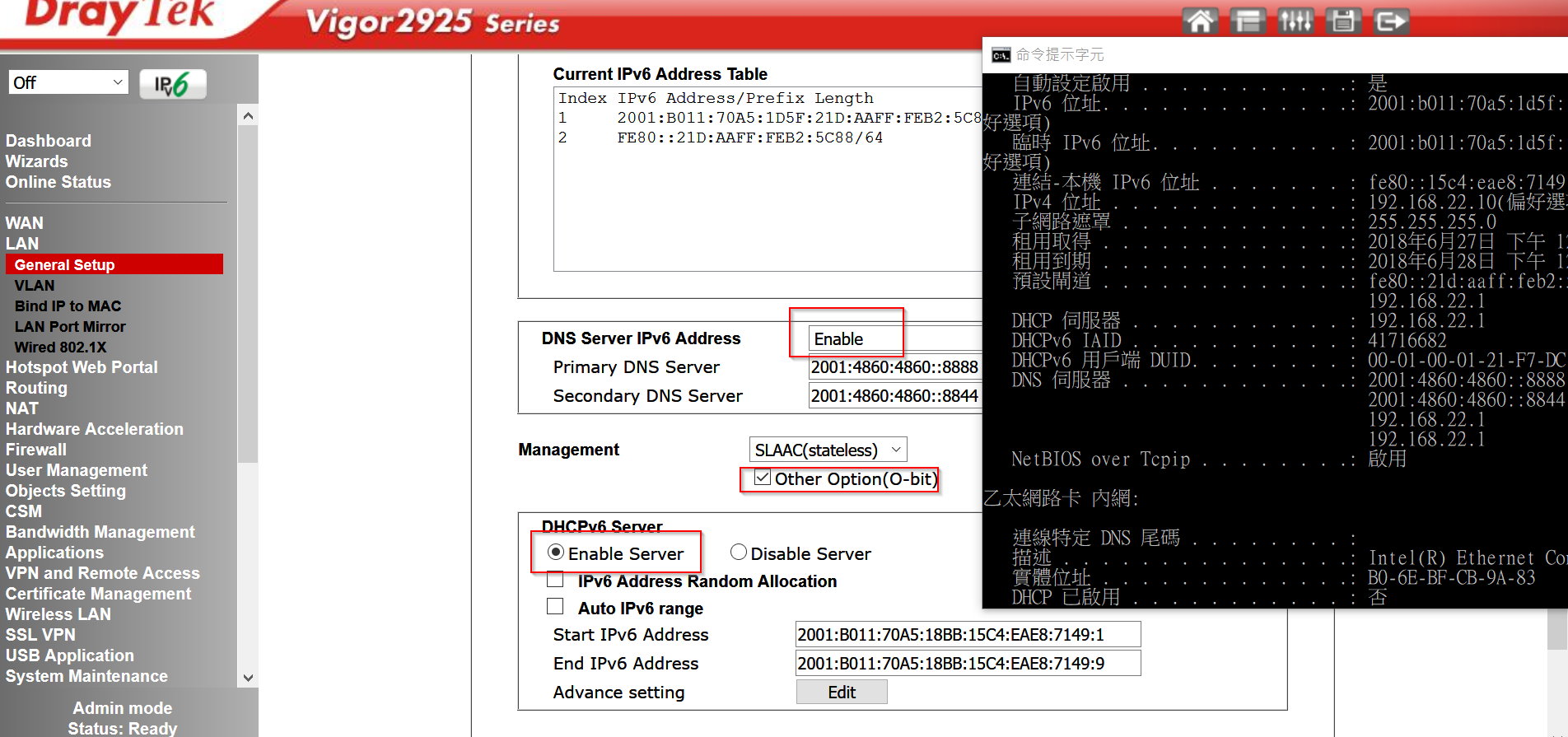Open the Online Status link
1568x737 pixels.
point(58,182)
